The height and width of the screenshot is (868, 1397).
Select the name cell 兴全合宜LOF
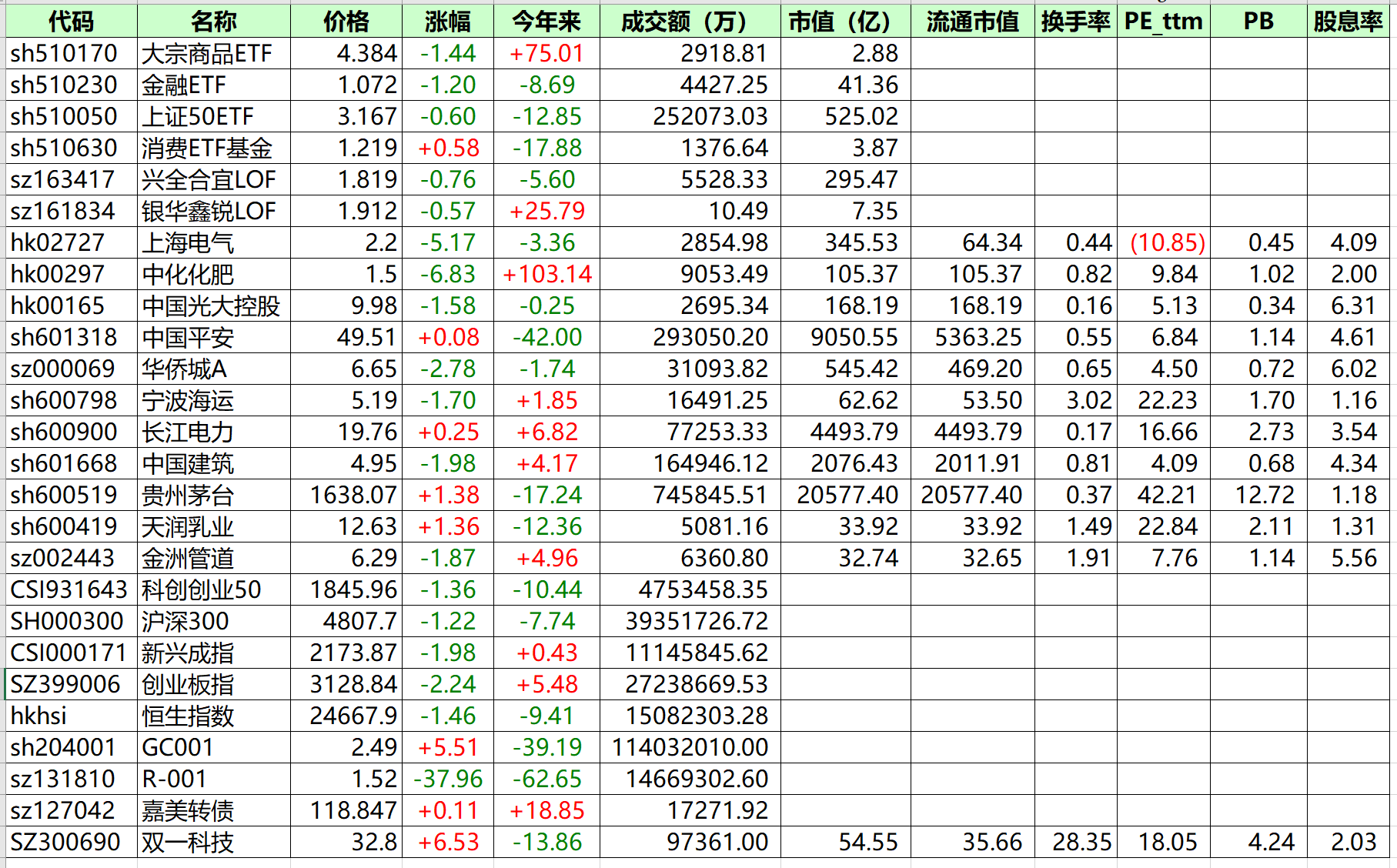point(214,179)
